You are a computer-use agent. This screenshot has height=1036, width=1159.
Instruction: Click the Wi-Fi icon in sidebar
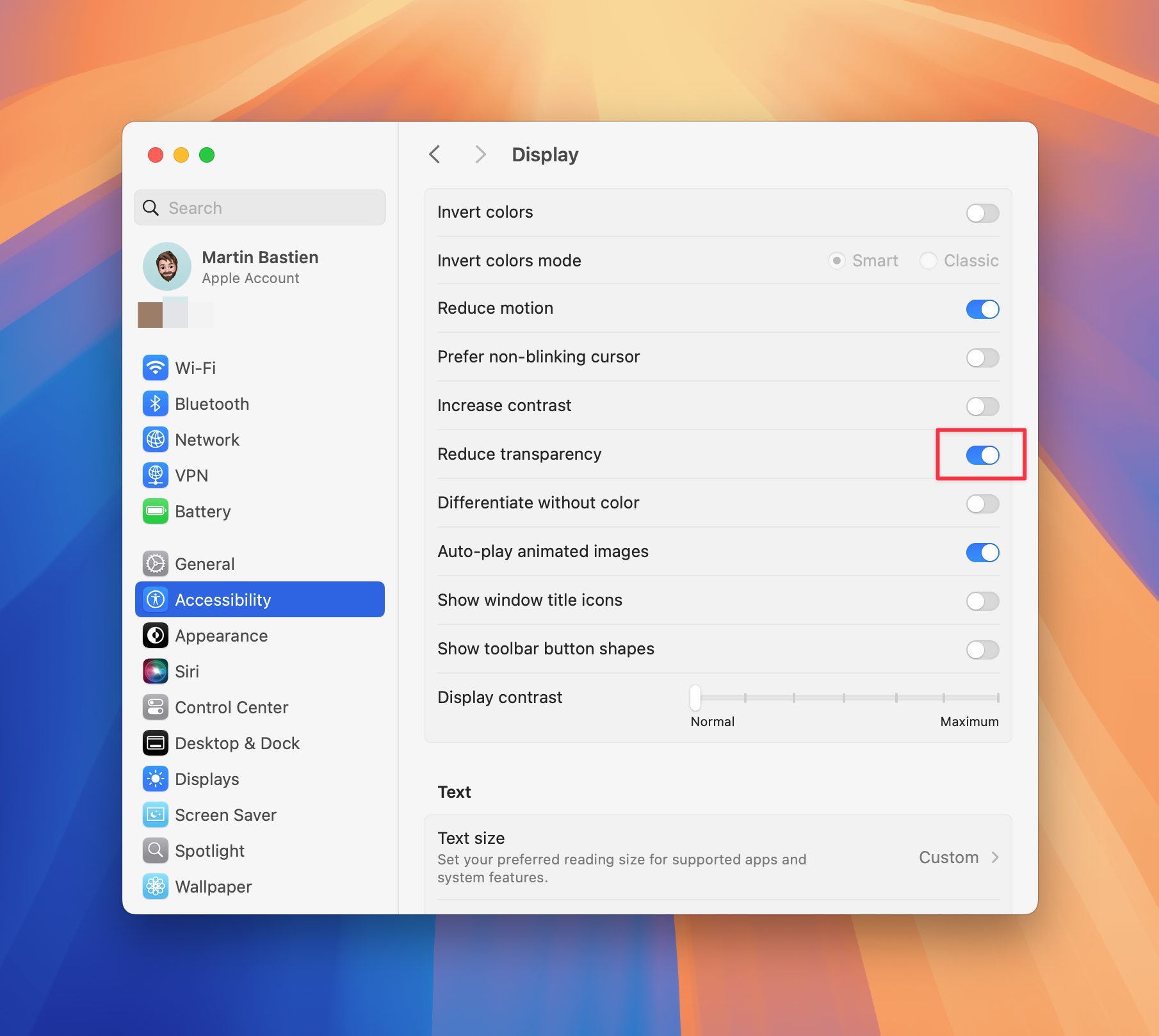pos(156,368)
